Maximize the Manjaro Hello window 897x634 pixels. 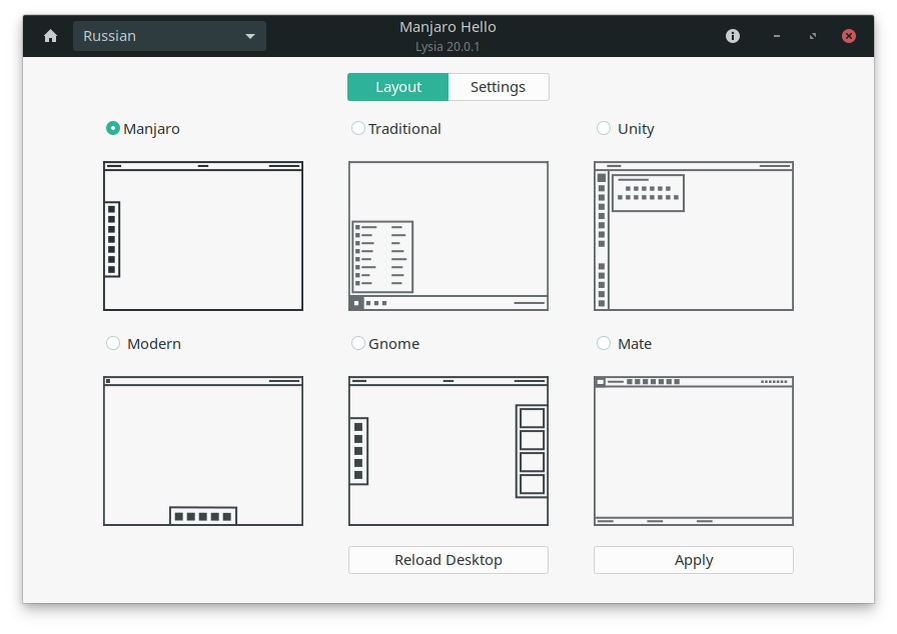[812, 36]
